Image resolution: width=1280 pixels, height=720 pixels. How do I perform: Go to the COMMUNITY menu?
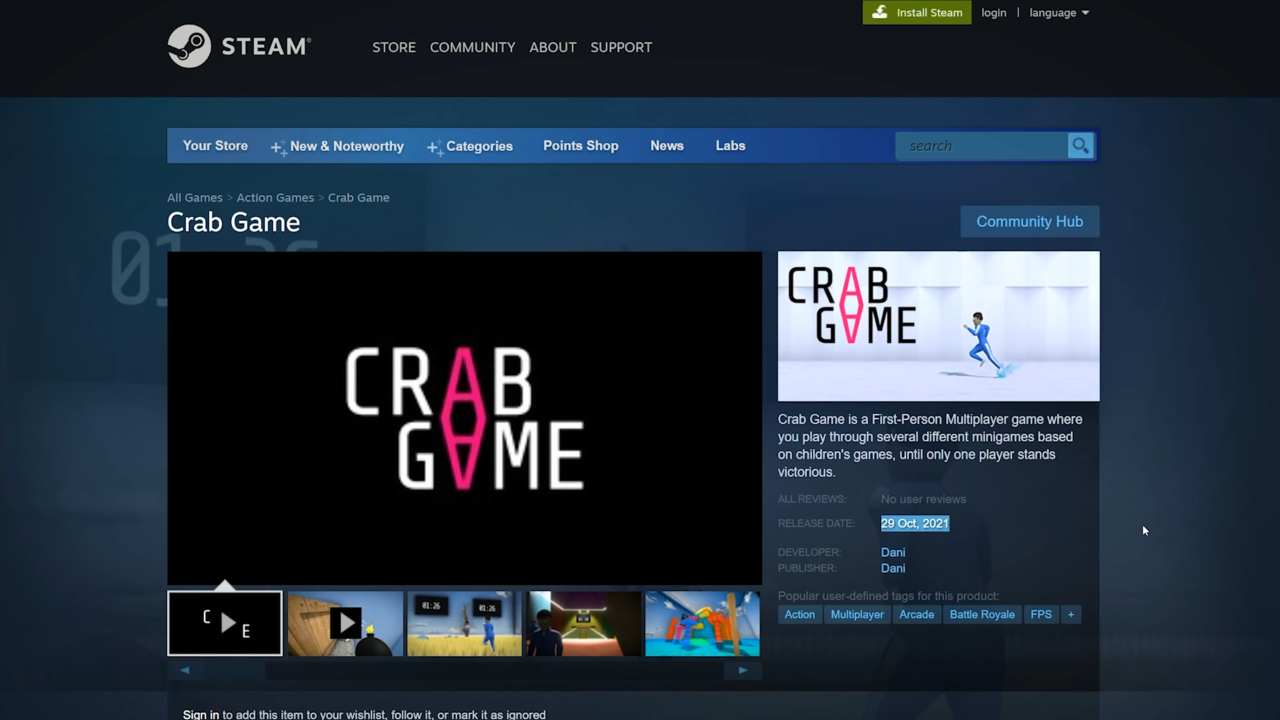coord(472,47)
